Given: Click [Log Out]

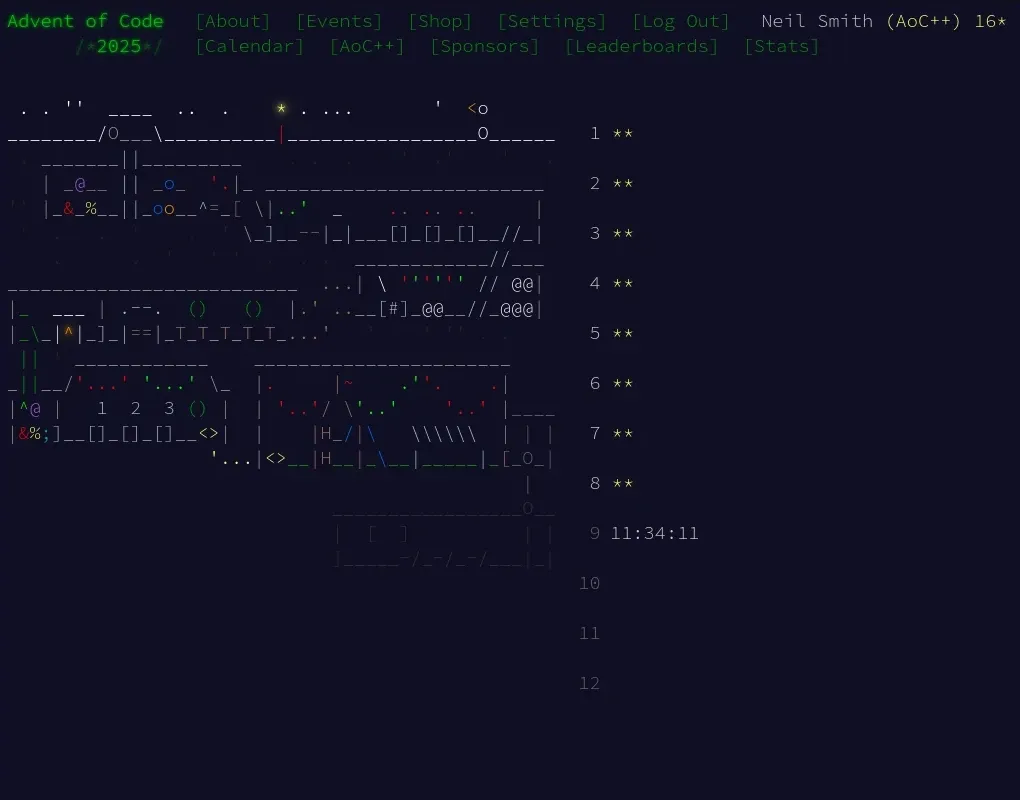Looking at the screenshot, I should 681,20.
